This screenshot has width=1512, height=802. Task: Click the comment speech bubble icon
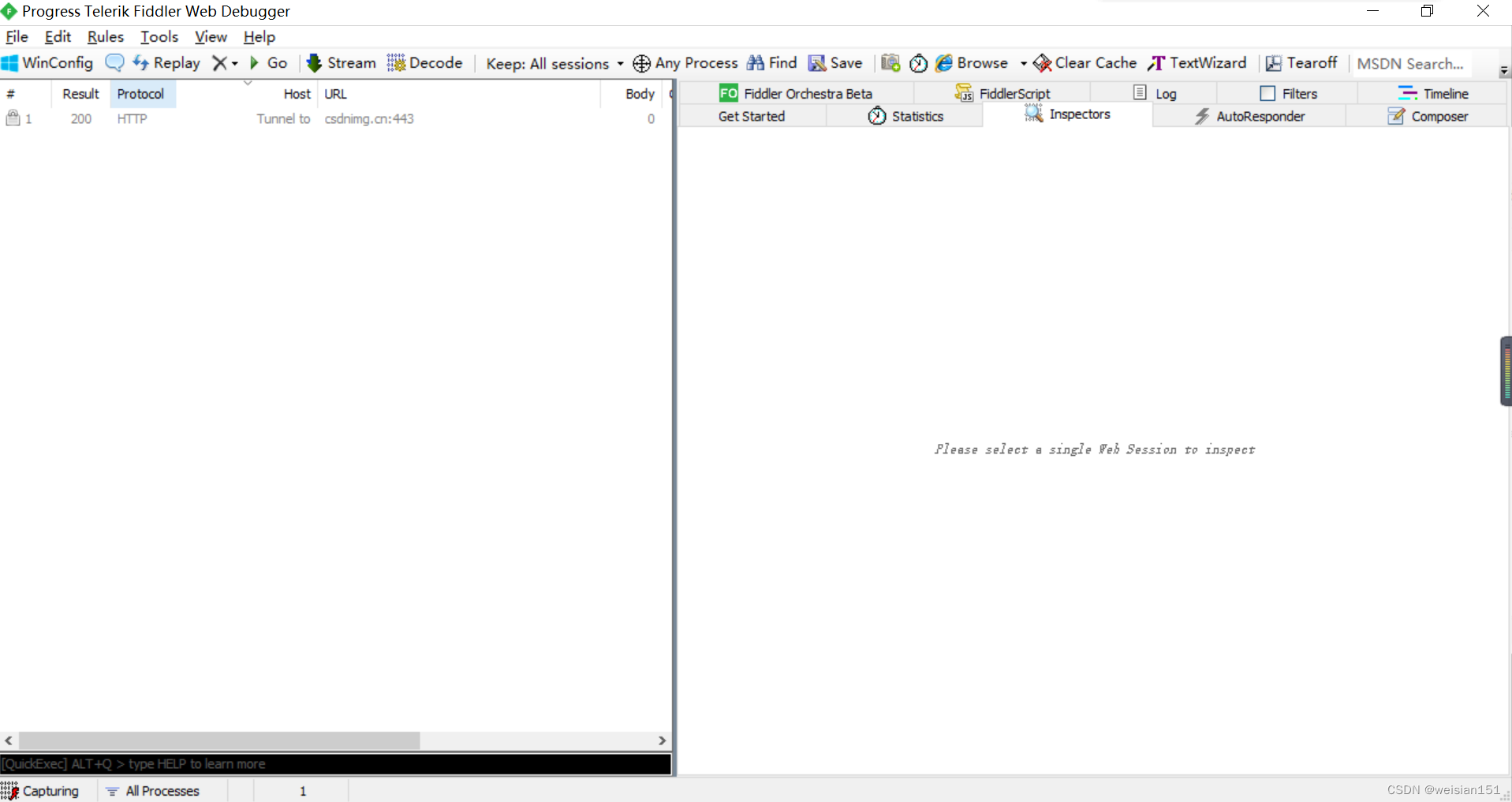tap(114, 63)
